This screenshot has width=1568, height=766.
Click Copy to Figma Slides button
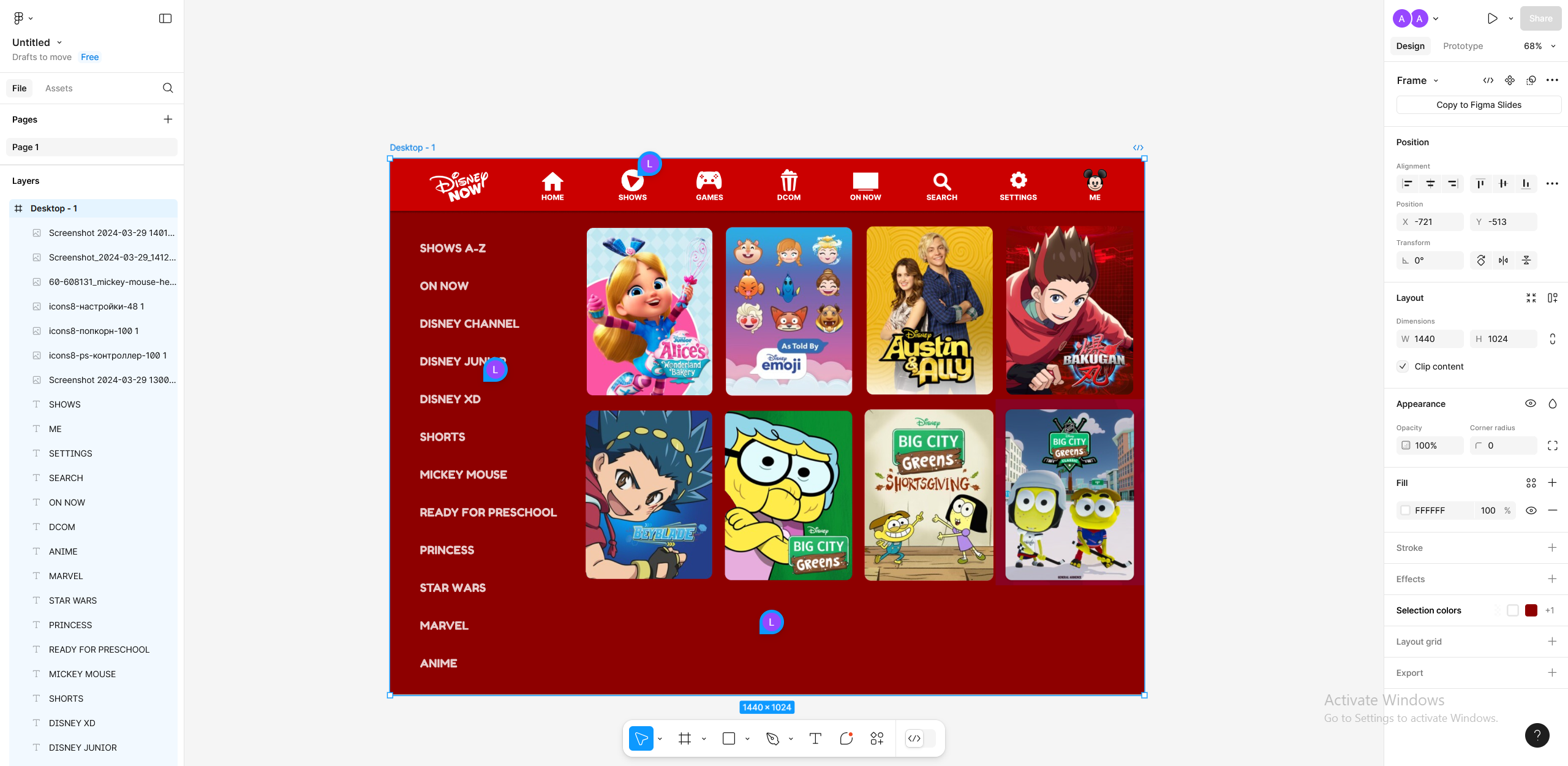[1479, 105]
